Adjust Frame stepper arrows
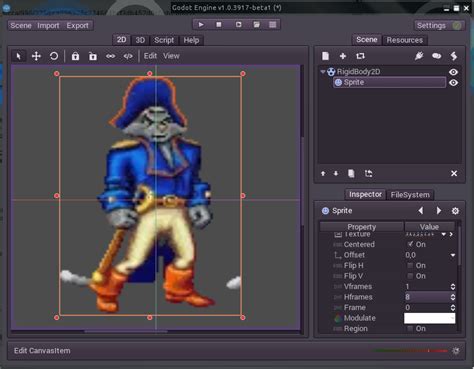Image resolution: width=474 pixels, height=369 pixels. pos(453,308)
